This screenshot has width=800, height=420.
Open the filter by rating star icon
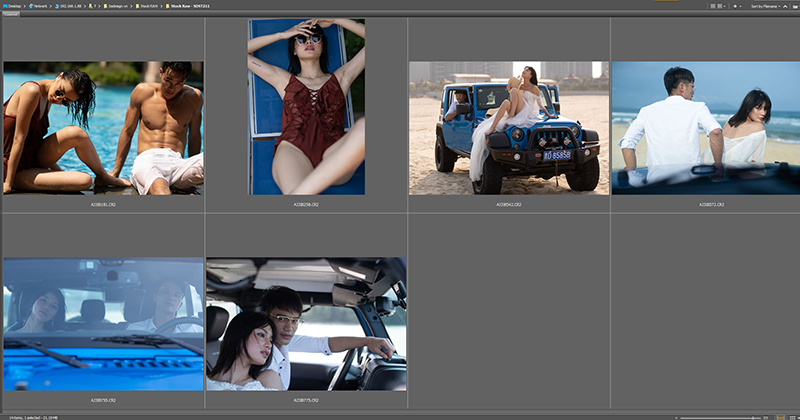click(735, 6)
